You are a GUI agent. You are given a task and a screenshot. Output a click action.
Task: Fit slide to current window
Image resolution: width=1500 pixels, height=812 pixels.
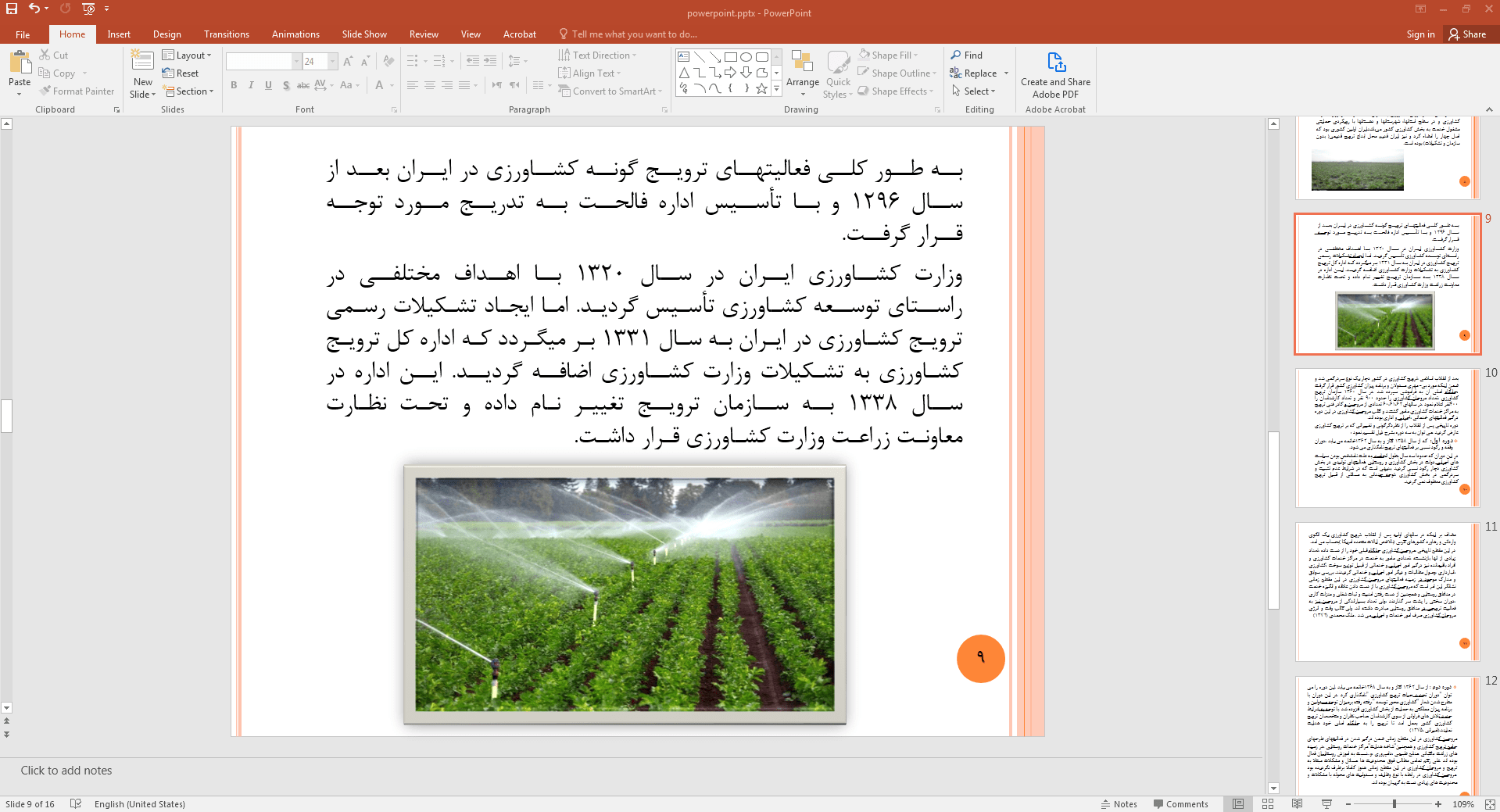tap(1490, 804)
